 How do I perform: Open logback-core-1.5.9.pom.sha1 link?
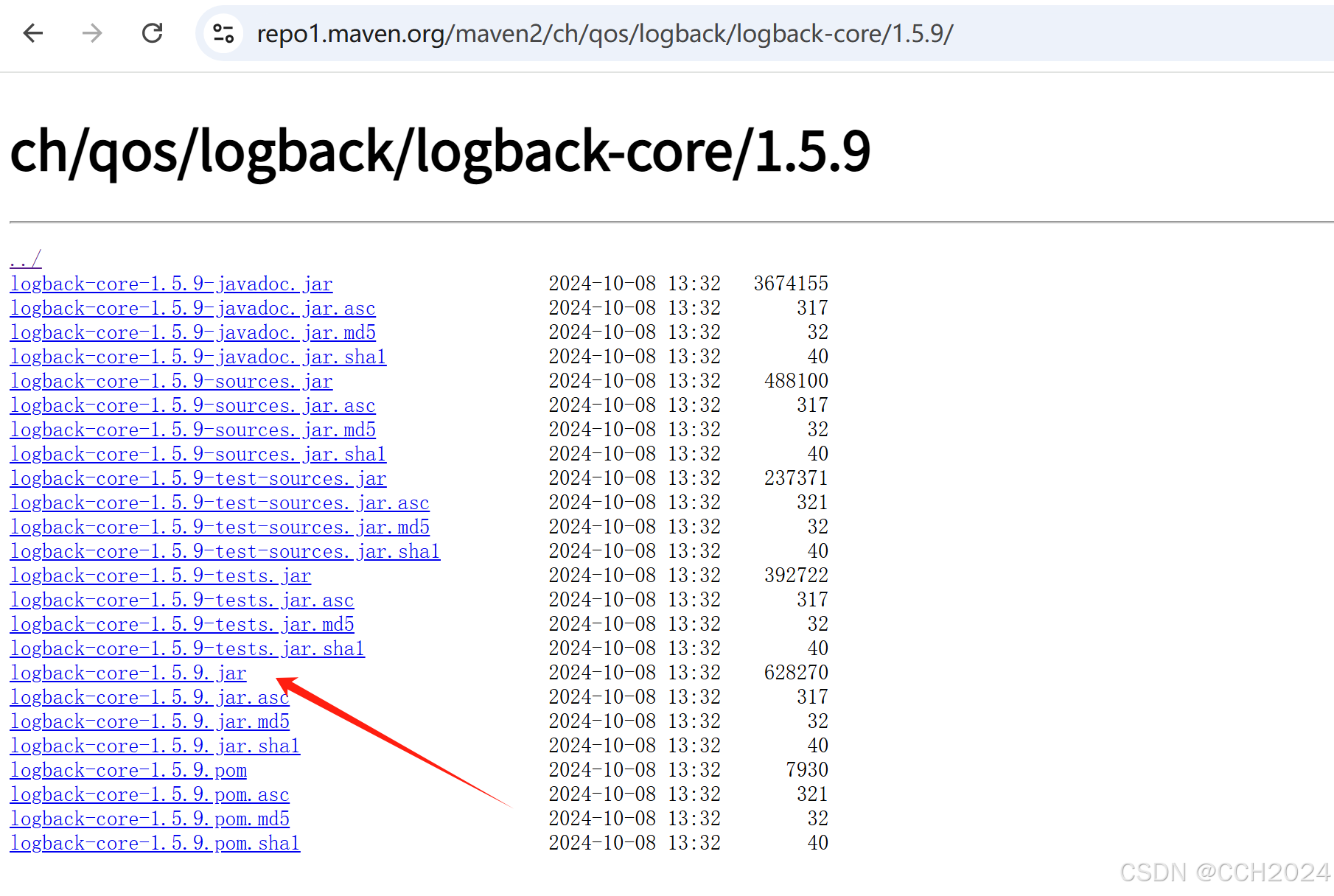point(155,843)
